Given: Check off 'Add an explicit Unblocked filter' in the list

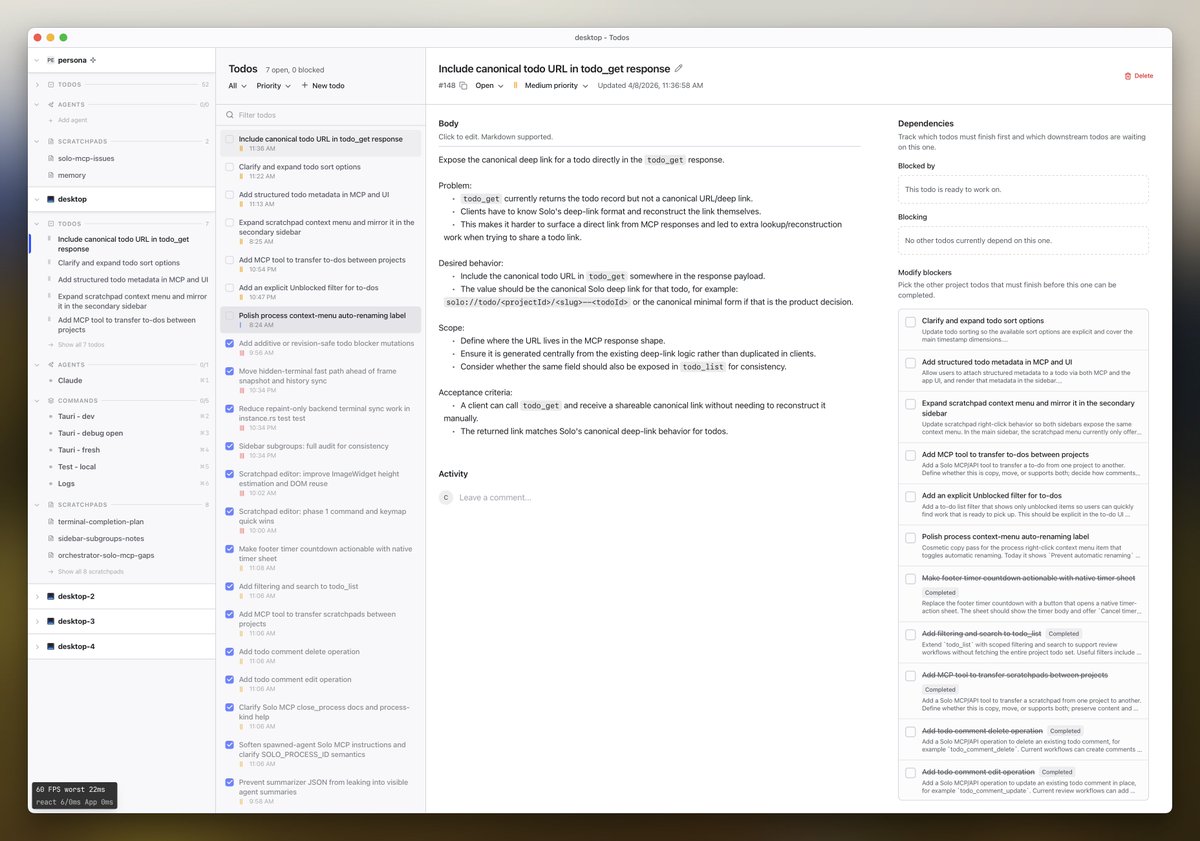Looking at the screenshot, I should [230, 287].
